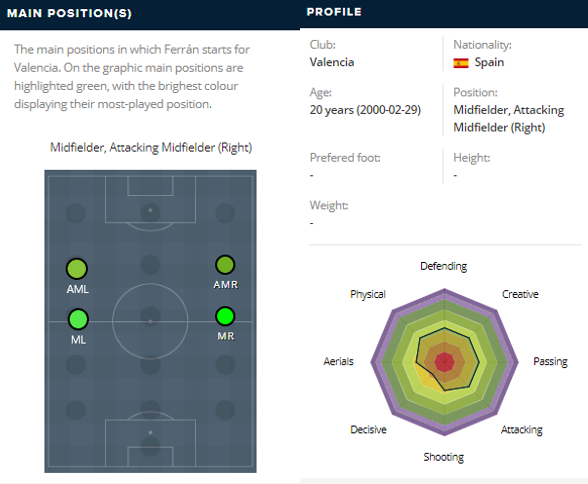Click the center circle spot on the pitch
Screen dimensions: 588x484
[150, 321]
